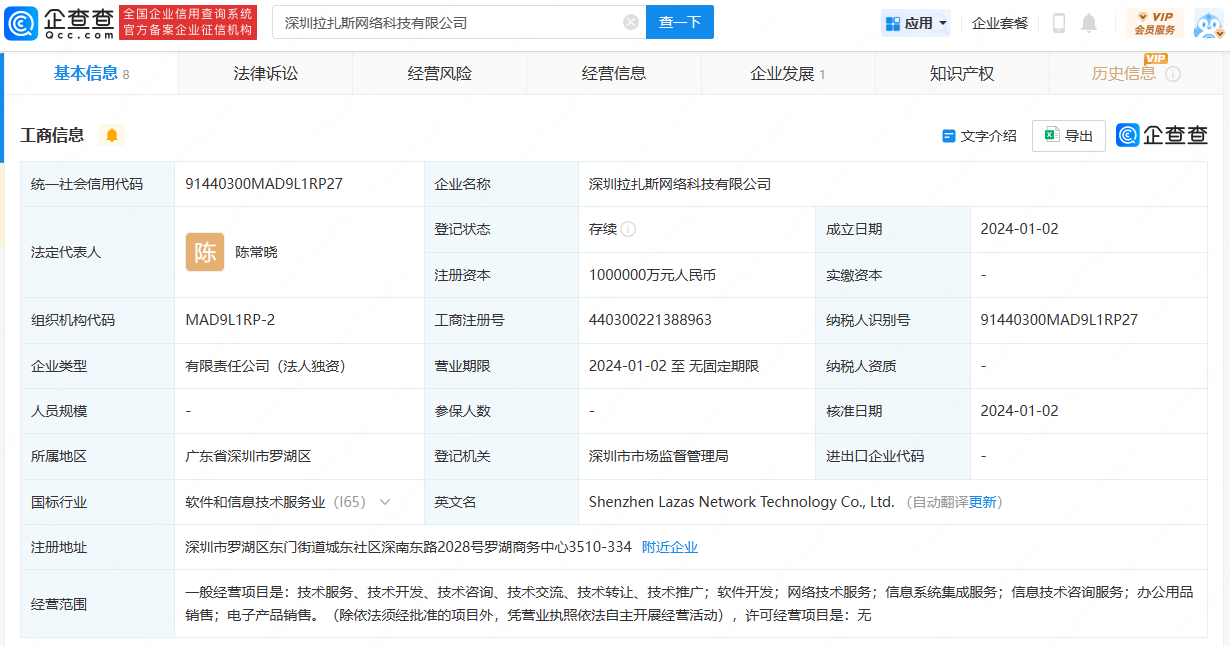
Task: Click the red 全国企业信用查询系统 banner
Action: [x=188, y=22]
